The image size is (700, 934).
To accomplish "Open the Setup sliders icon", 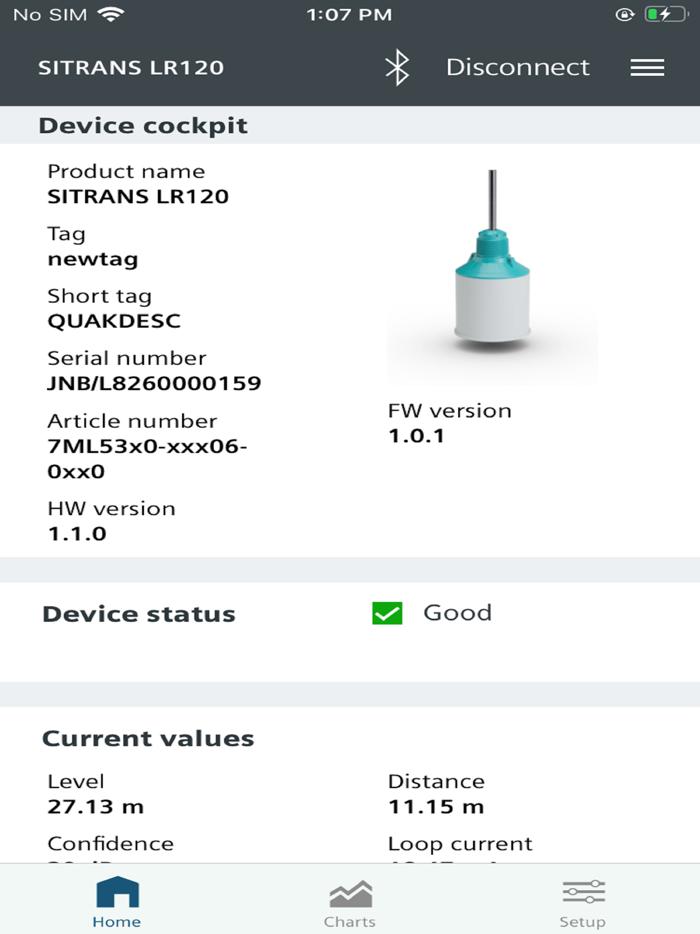I will point(583,891).
